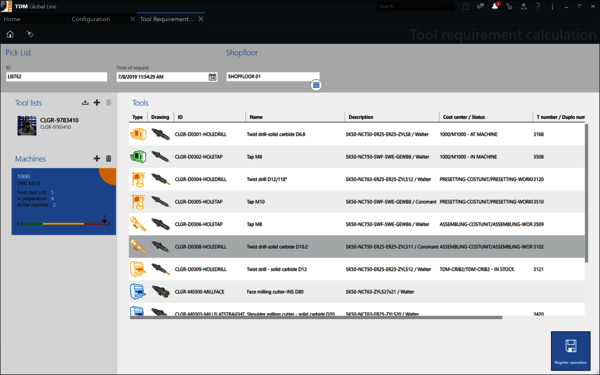Close the Configuration tab
Image resolution: width=600 pixels, height=375 pixels.
click(x=132, y=19)
